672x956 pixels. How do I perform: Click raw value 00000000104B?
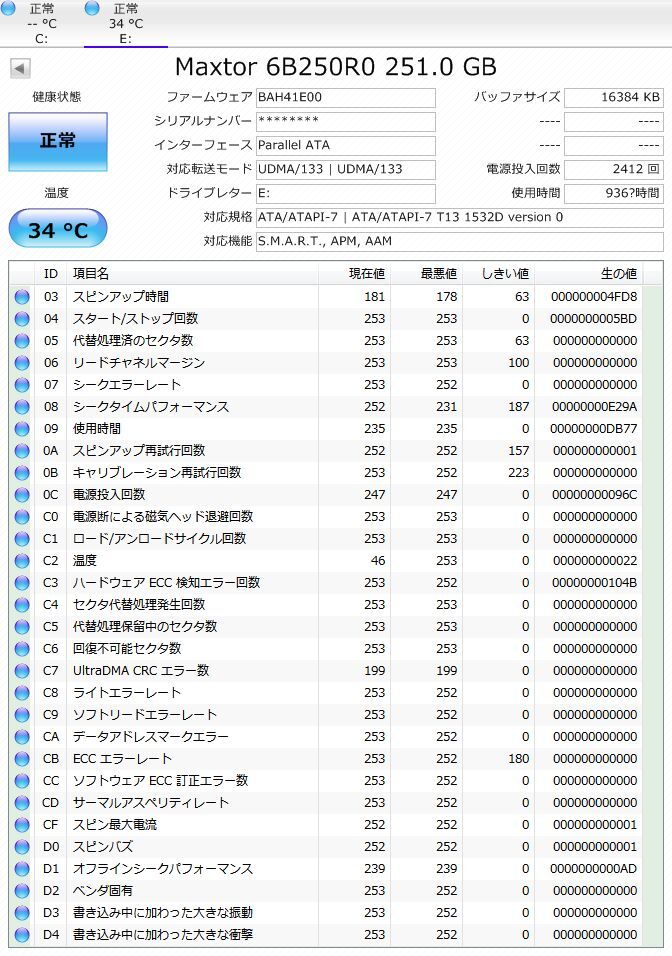(x=595, y=583)
